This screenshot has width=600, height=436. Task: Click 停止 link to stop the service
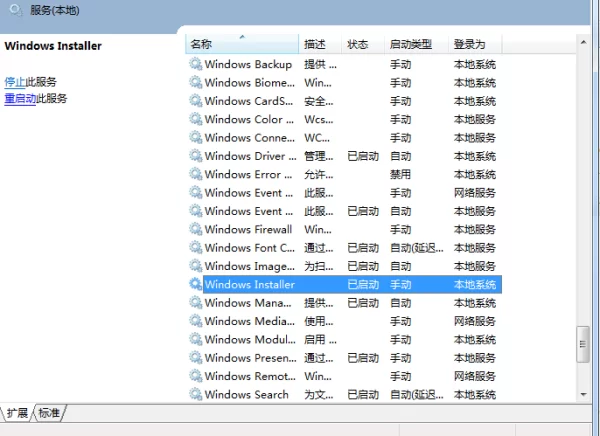pos(15,82)
